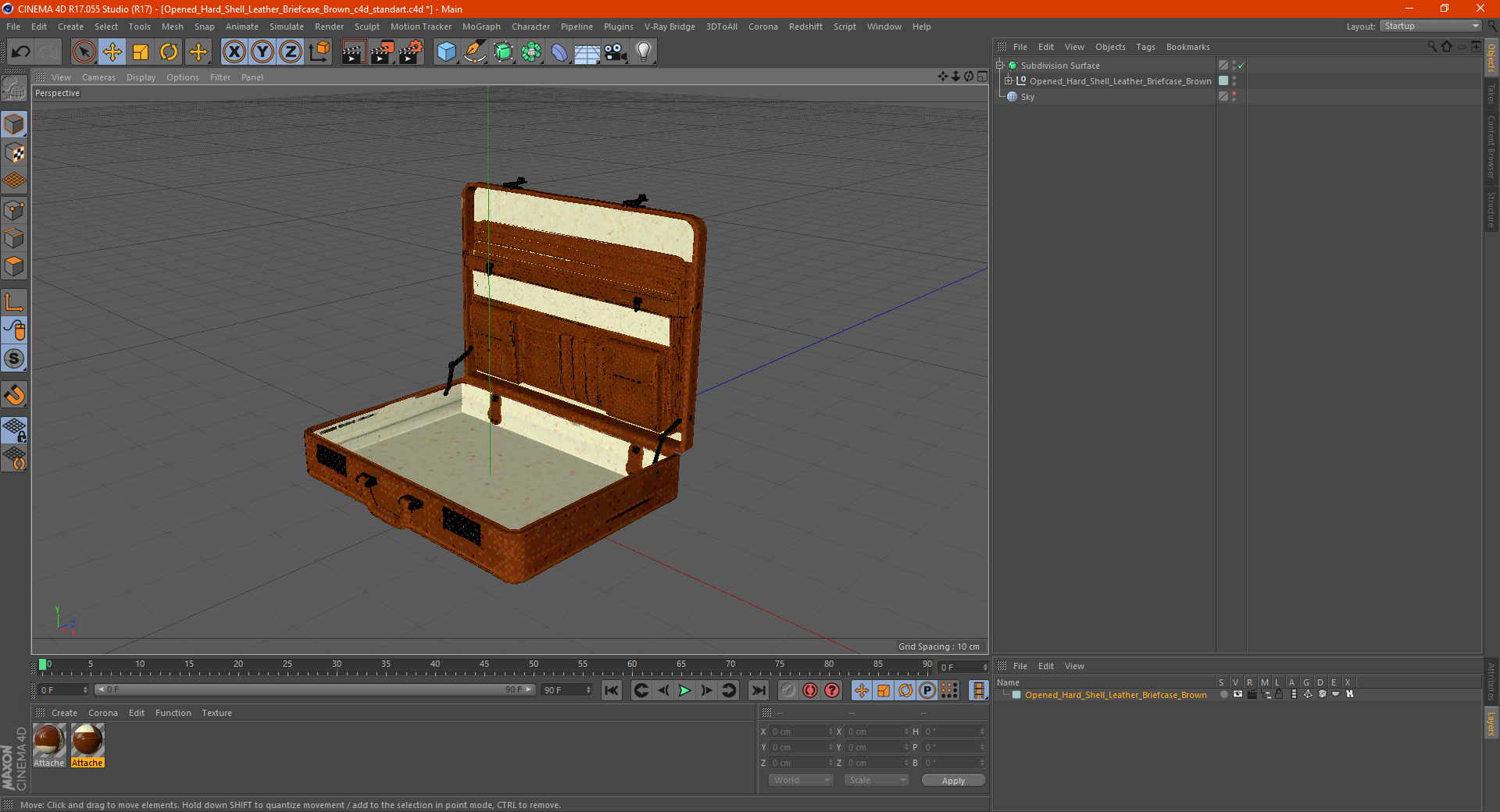
Task: Switch to Edges mode
Action: coord(14,238)
